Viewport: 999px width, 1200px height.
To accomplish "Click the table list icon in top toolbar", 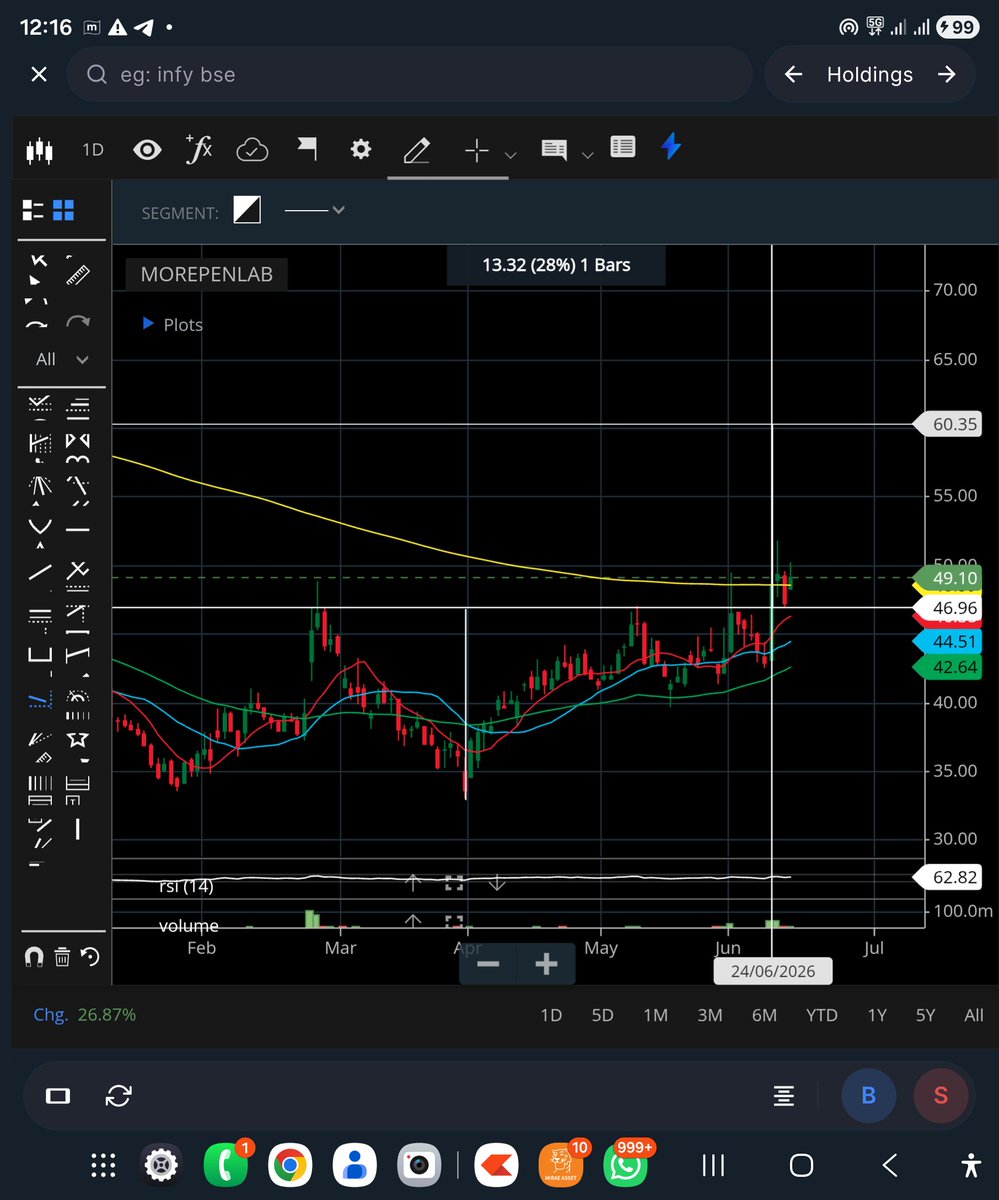I will coord(622,148).
